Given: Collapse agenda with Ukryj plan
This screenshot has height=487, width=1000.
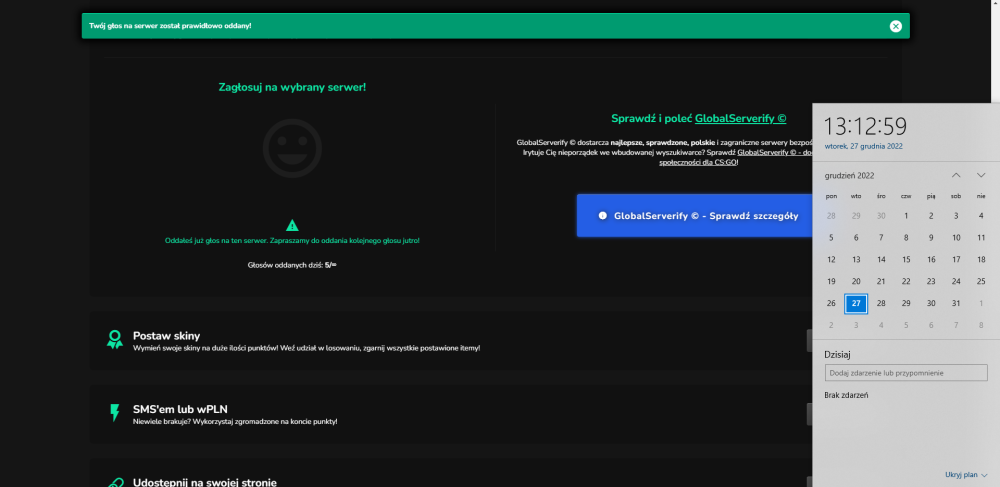Looking at the screenshot, I should 966,474.
